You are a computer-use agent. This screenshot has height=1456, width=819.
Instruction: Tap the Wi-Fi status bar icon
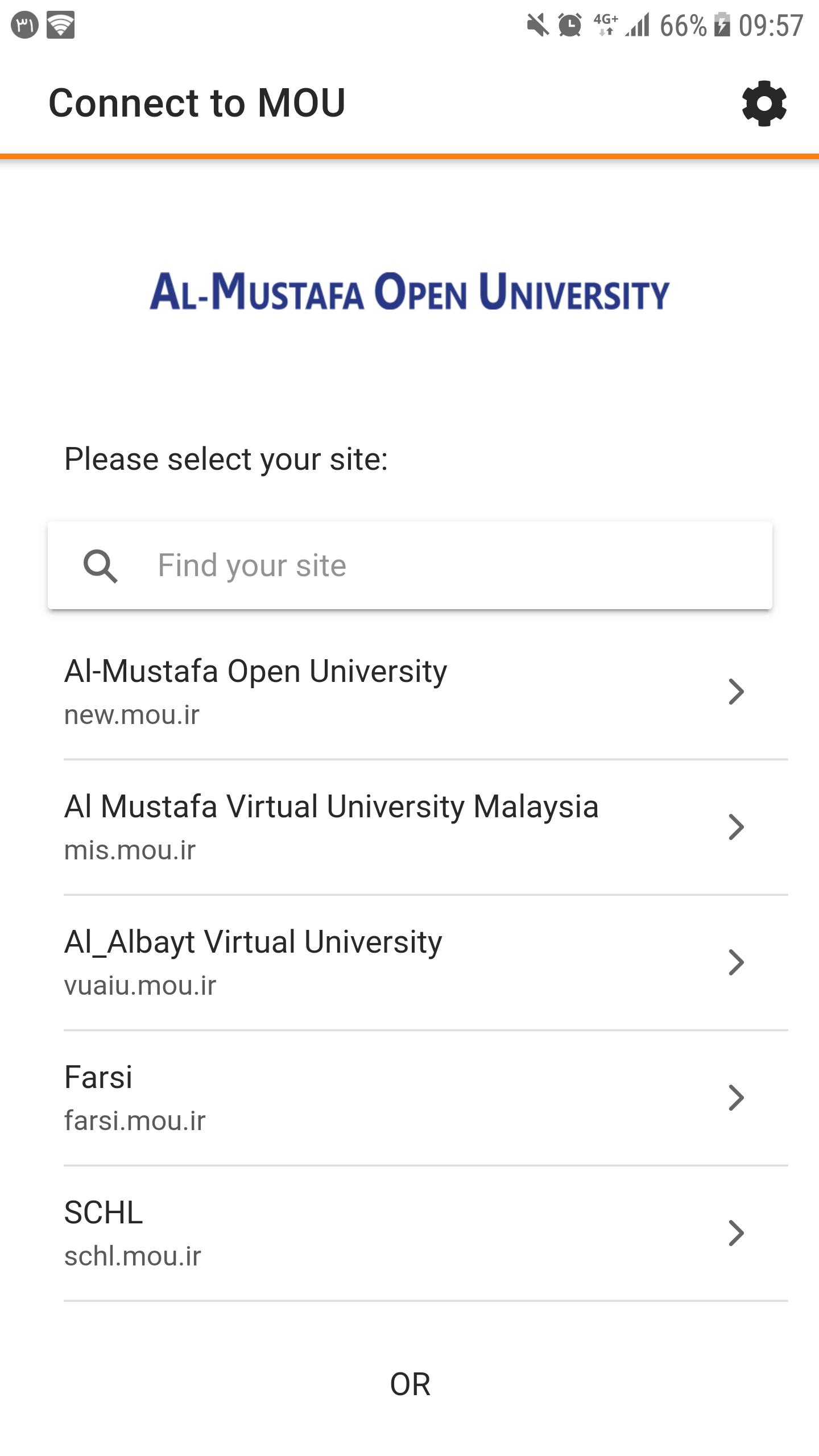[60, 26]
